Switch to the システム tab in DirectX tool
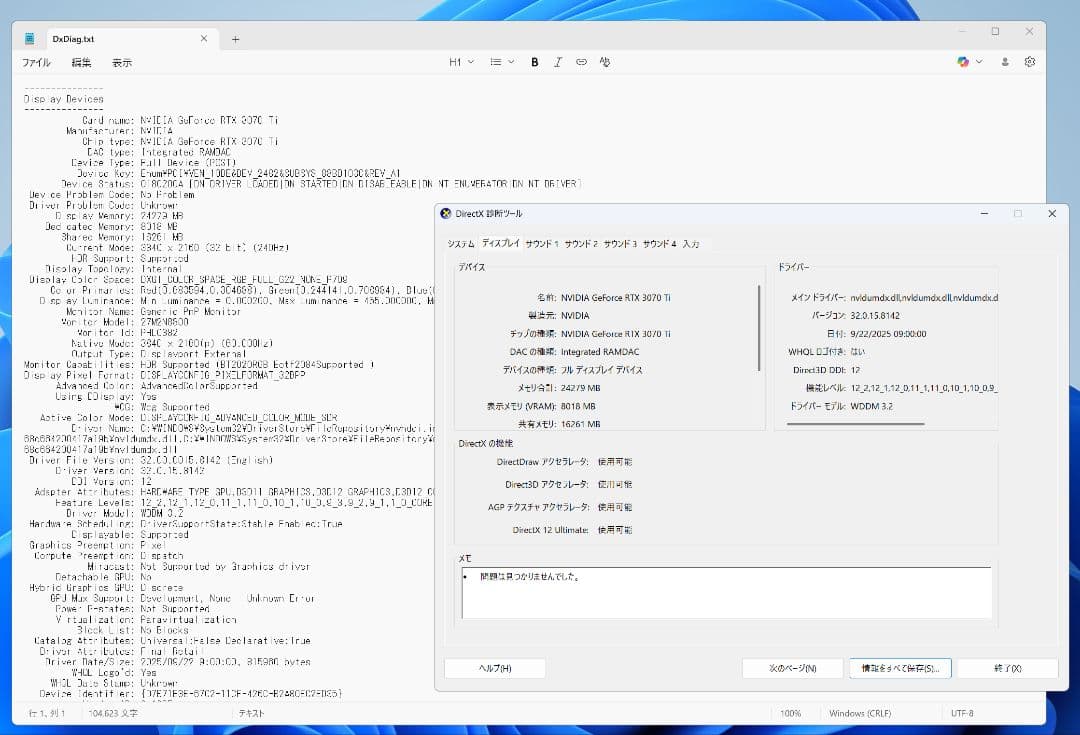This screenshot has width=1080, height=735. (461, 244)
